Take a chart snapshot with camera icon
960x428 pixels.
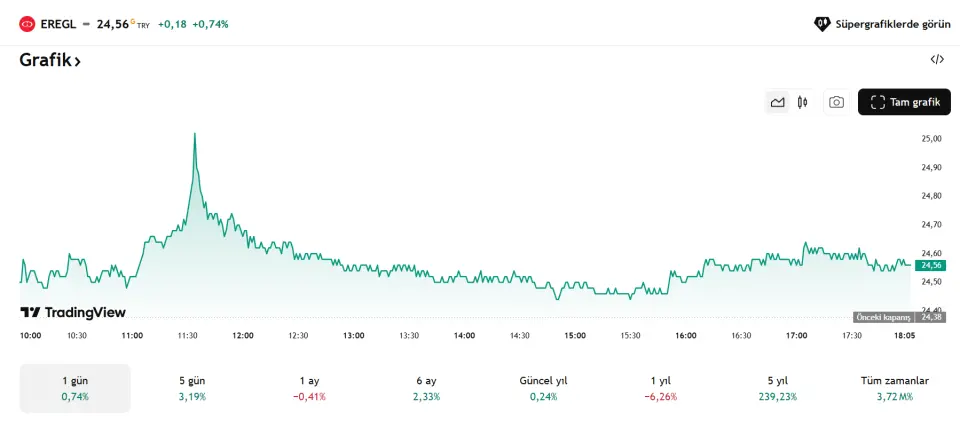pos(836,102)
